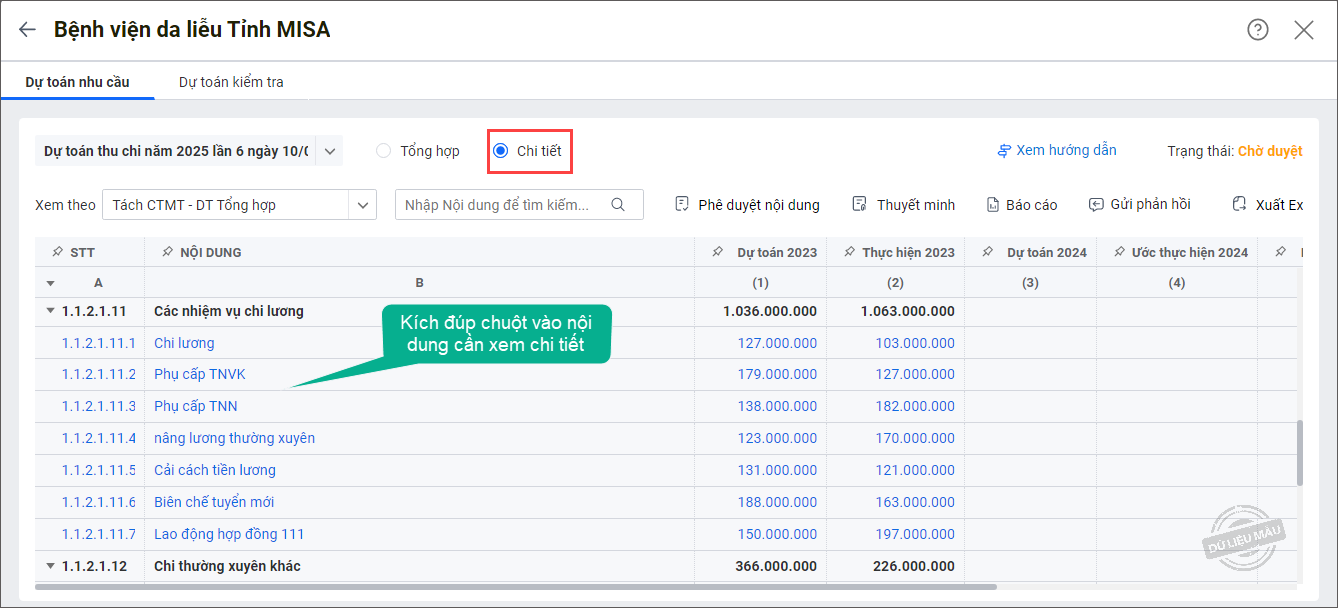Switch to Dự toán kiểm tra tab

pyautogui.click(x=231, y=82)
